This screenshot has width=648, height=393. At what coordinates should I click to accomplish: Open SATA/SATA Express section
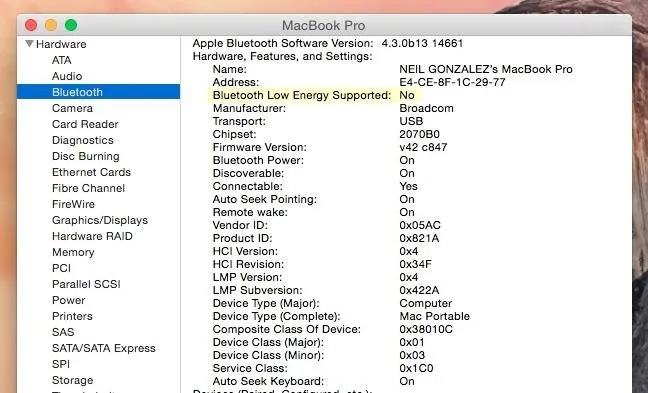104,348
